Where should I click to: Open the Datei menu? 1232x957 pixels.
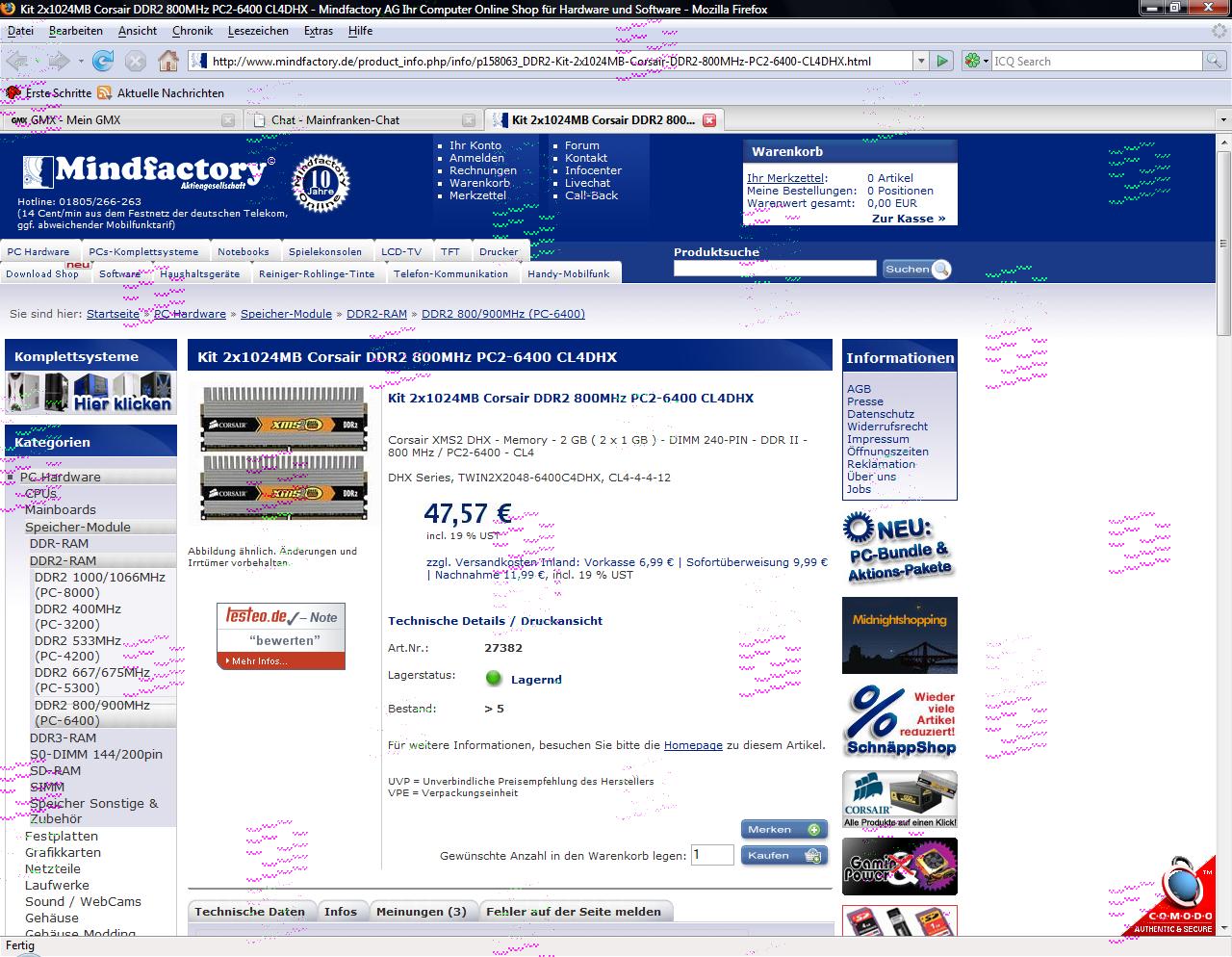[20, 31]
